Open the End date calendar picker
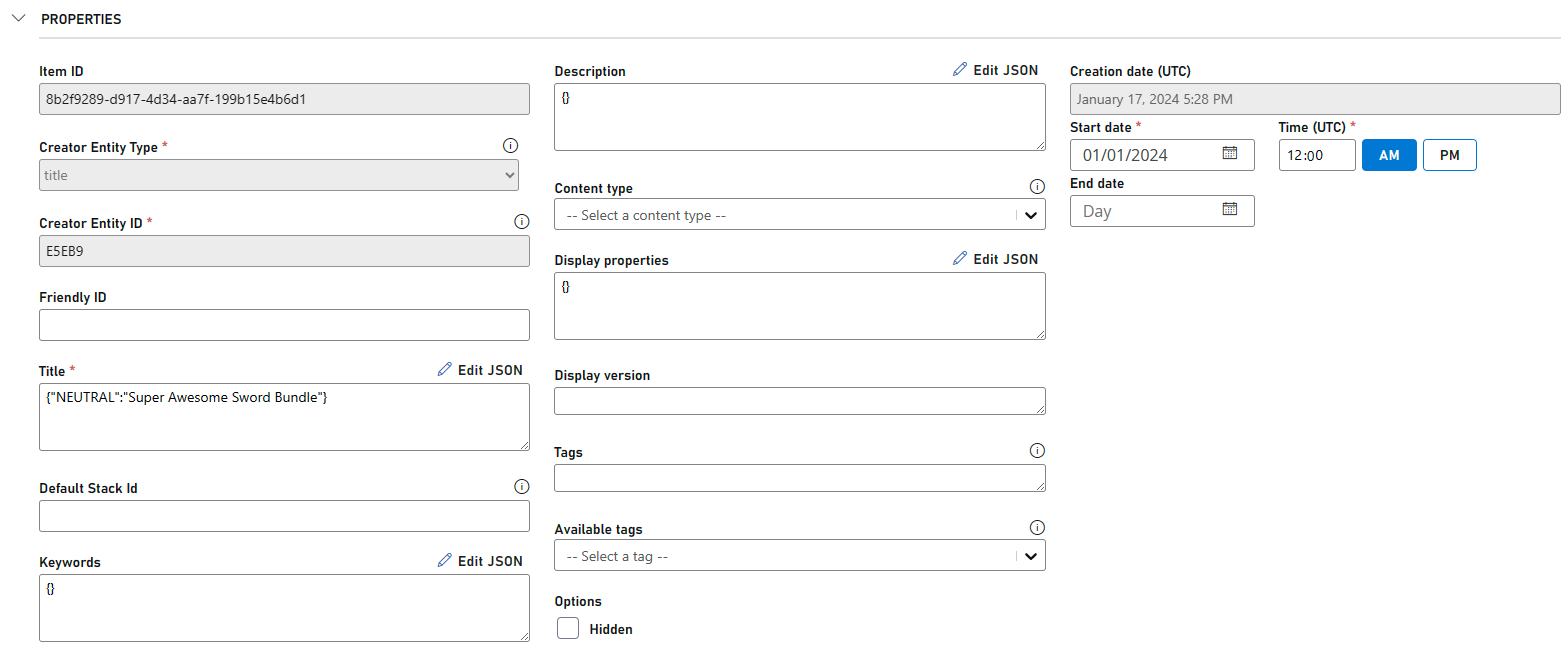1568x657 pixels. point(1230,210)
